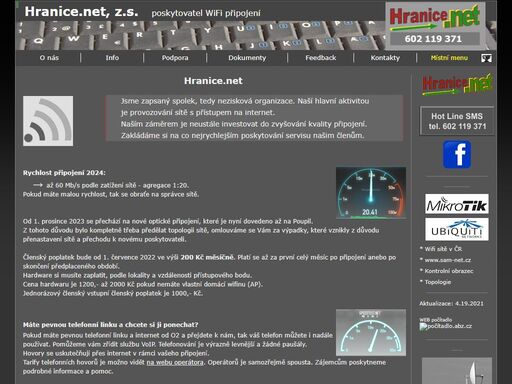Click the 'Hranice.net, z.s.' site title

(x=81, y=12)
